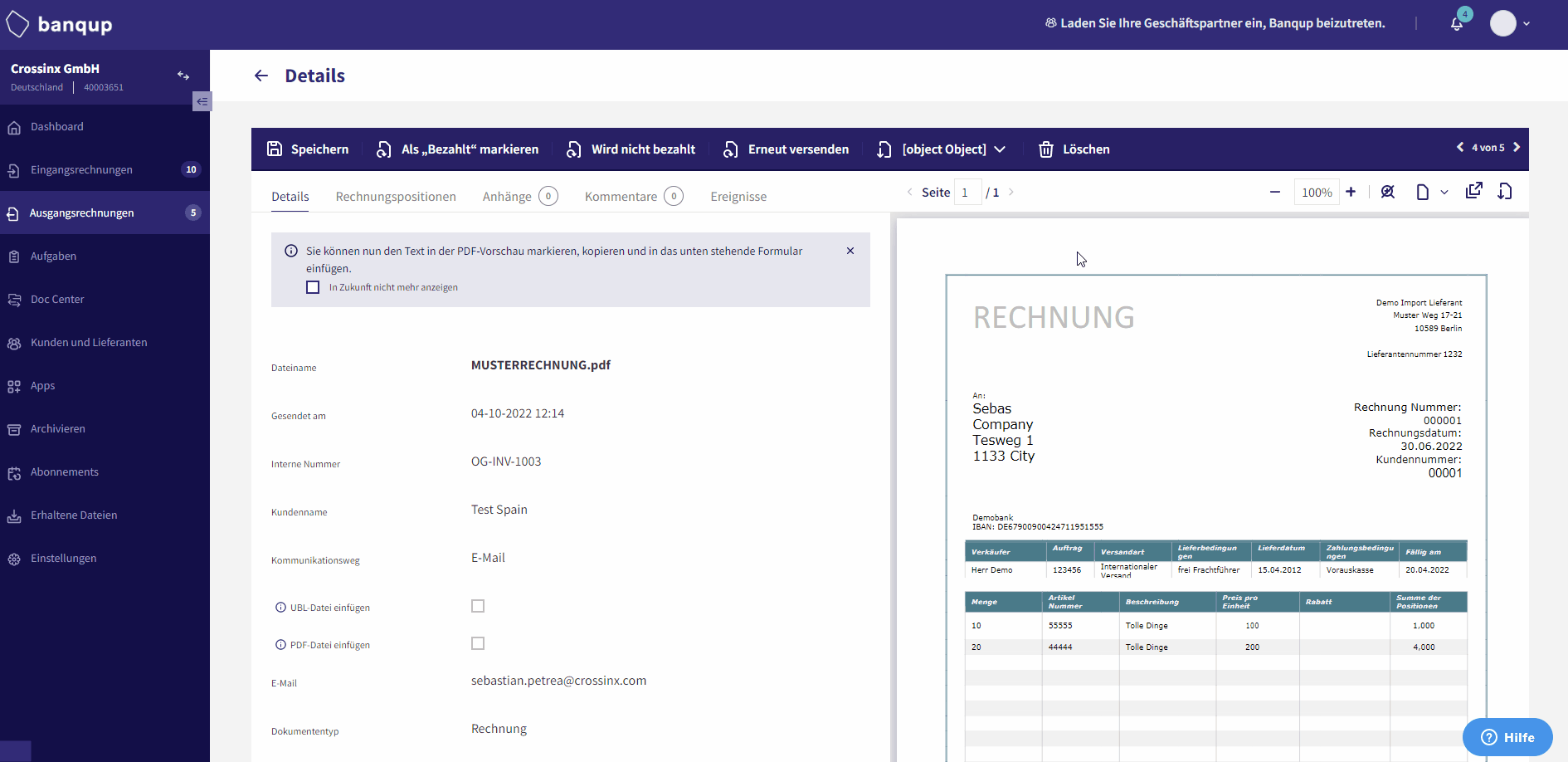
Task: Go to previous PDF page
Action: click(x=910, y=193)
